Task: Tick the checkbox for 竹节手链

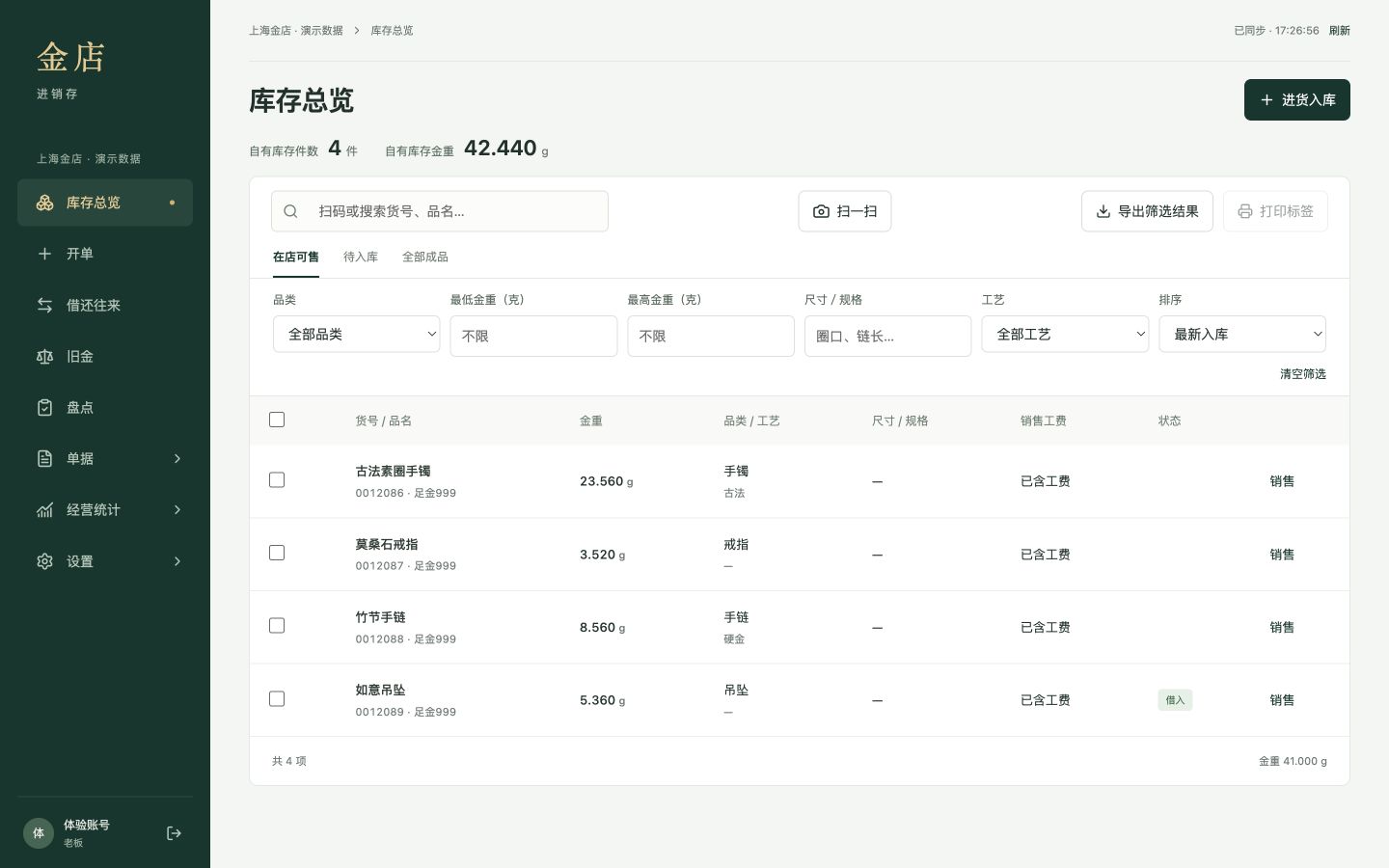Action: tap(277, 626)
